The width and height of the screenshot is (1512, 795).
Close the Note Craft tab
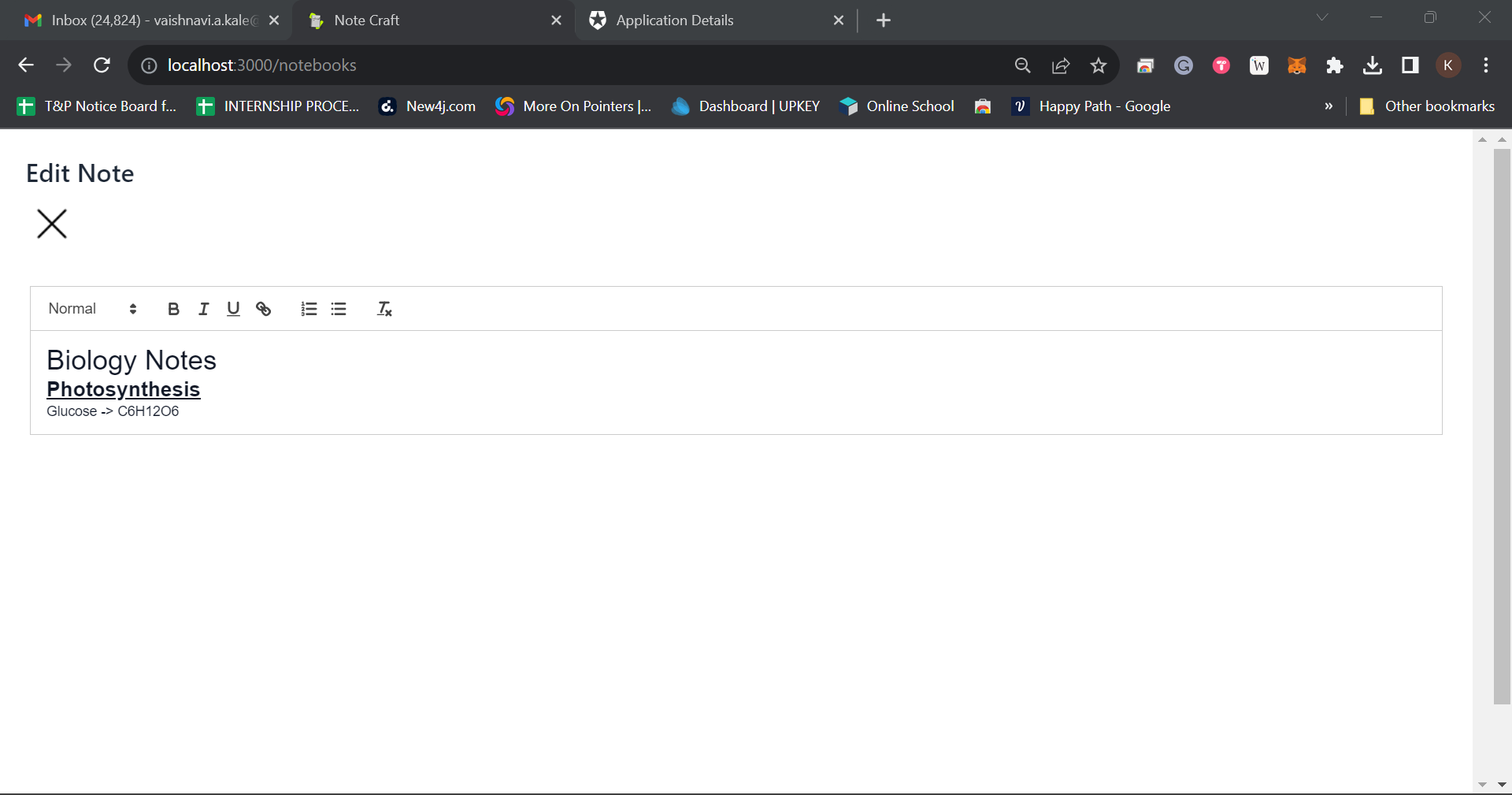coord(556,20)
